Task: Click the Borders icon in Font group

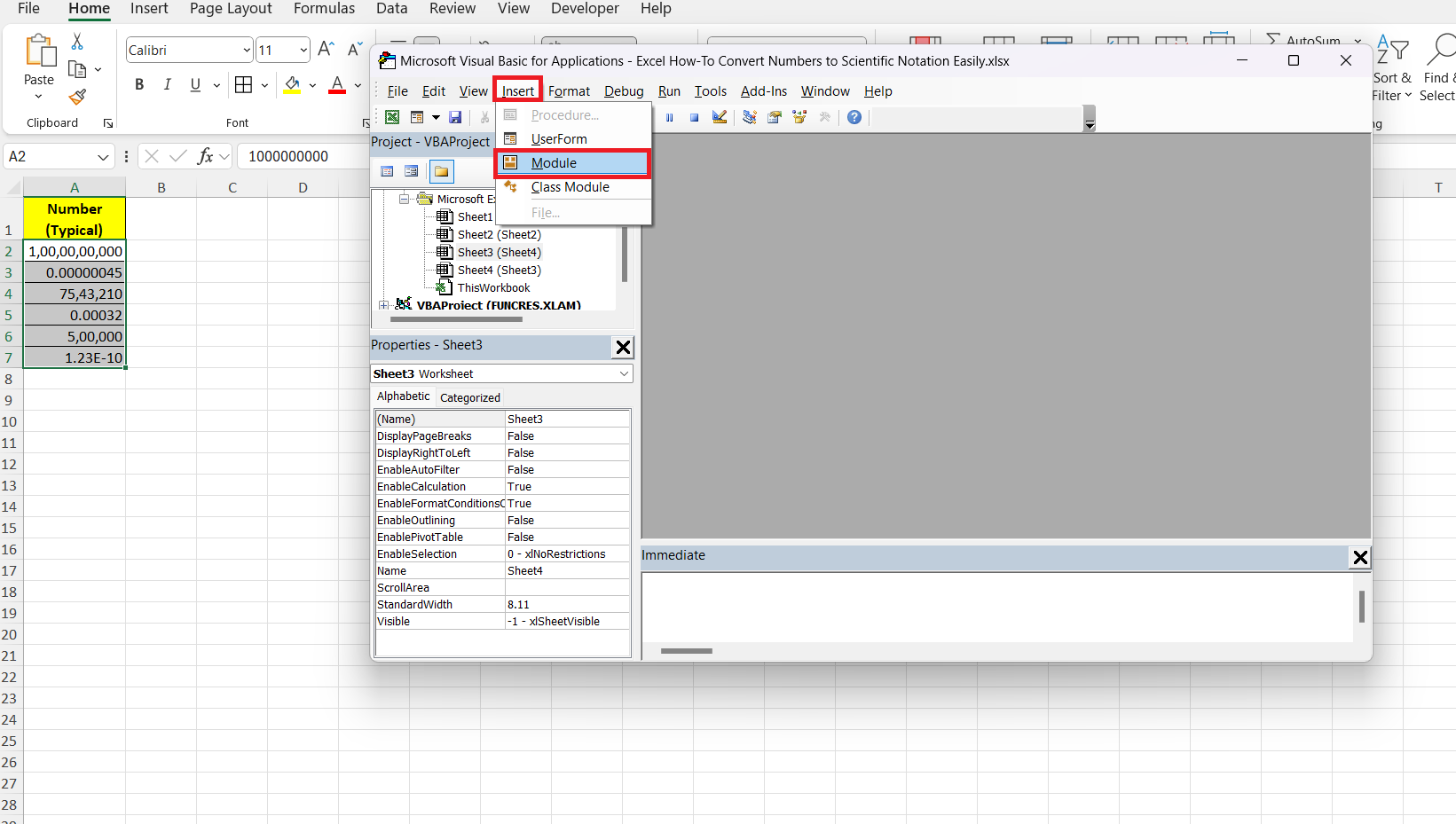Action: pos(243,84)
